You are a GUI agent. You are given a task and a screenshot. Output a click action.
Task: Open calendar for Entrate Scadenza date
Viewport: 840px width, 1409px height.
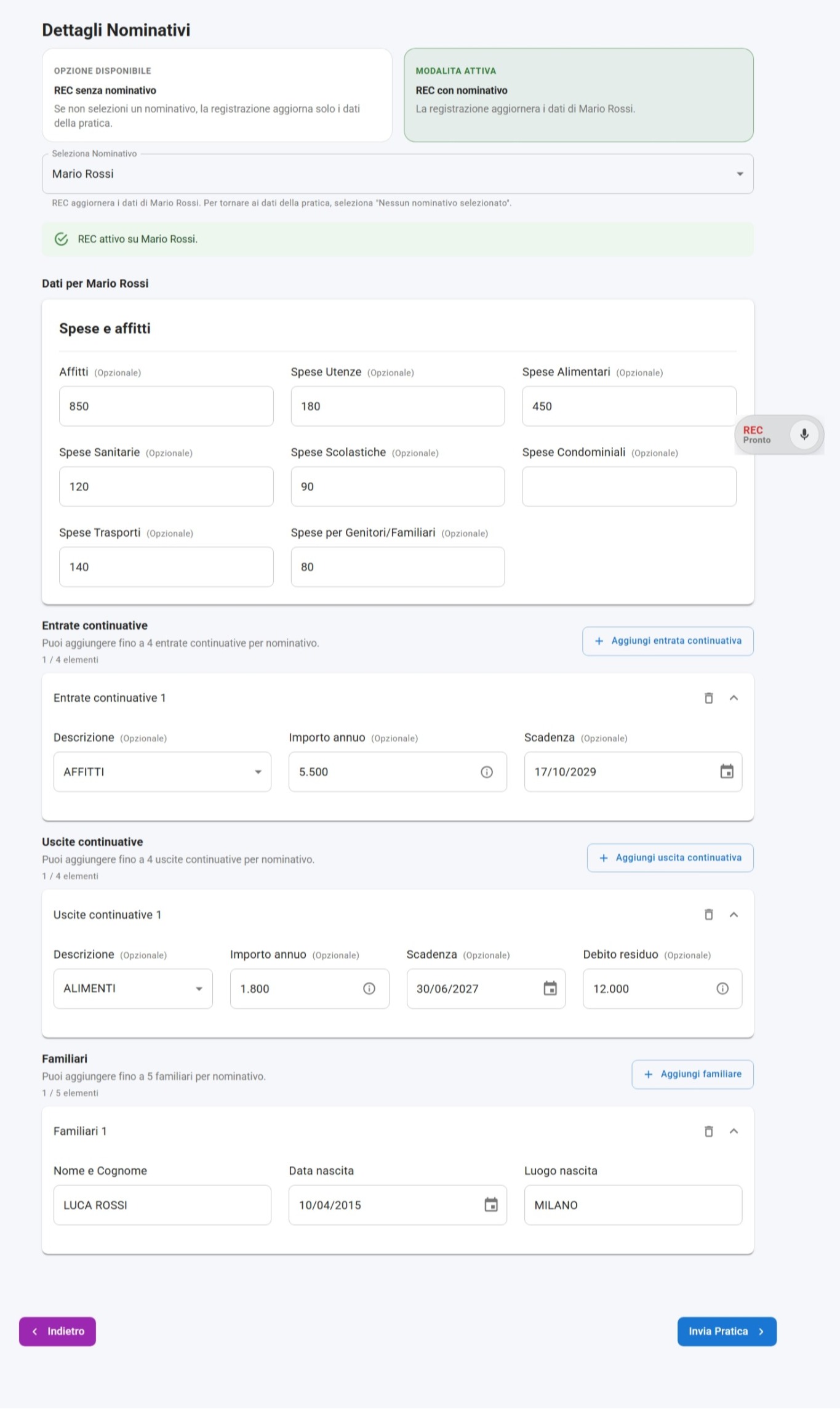[x=726, y=772]
